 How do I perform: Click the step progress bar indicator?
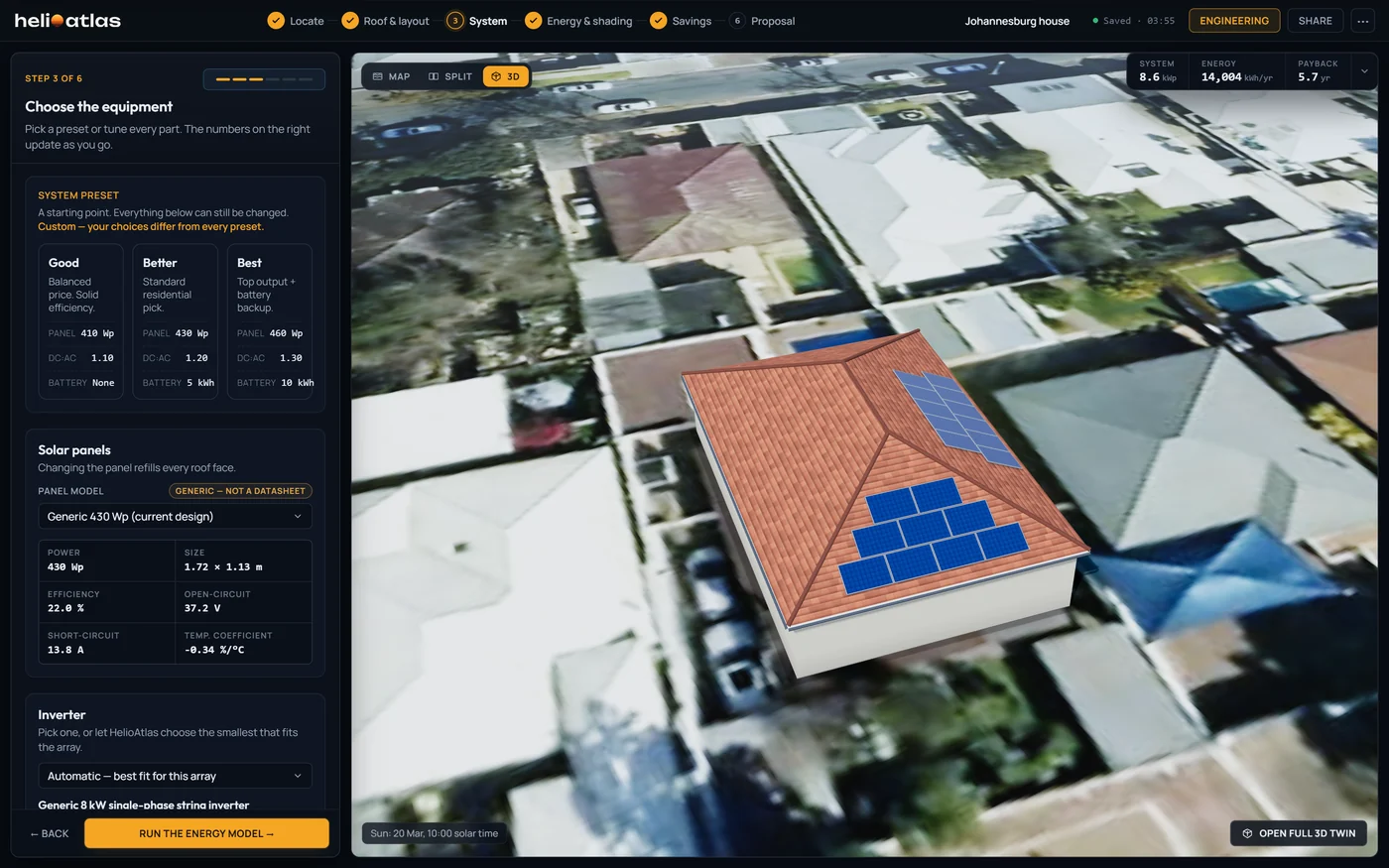(264, 79)
